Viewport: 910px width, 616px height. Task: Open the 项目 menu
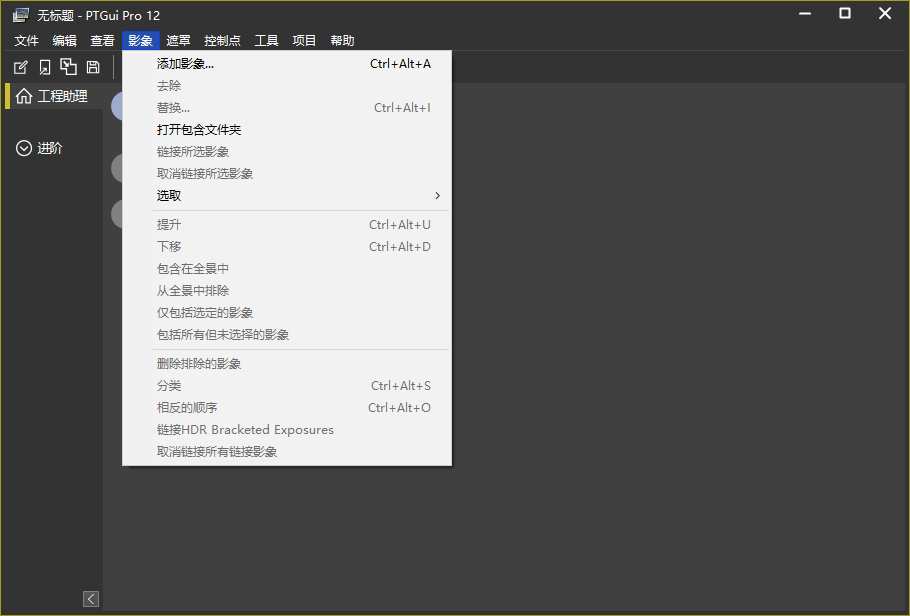304,41
